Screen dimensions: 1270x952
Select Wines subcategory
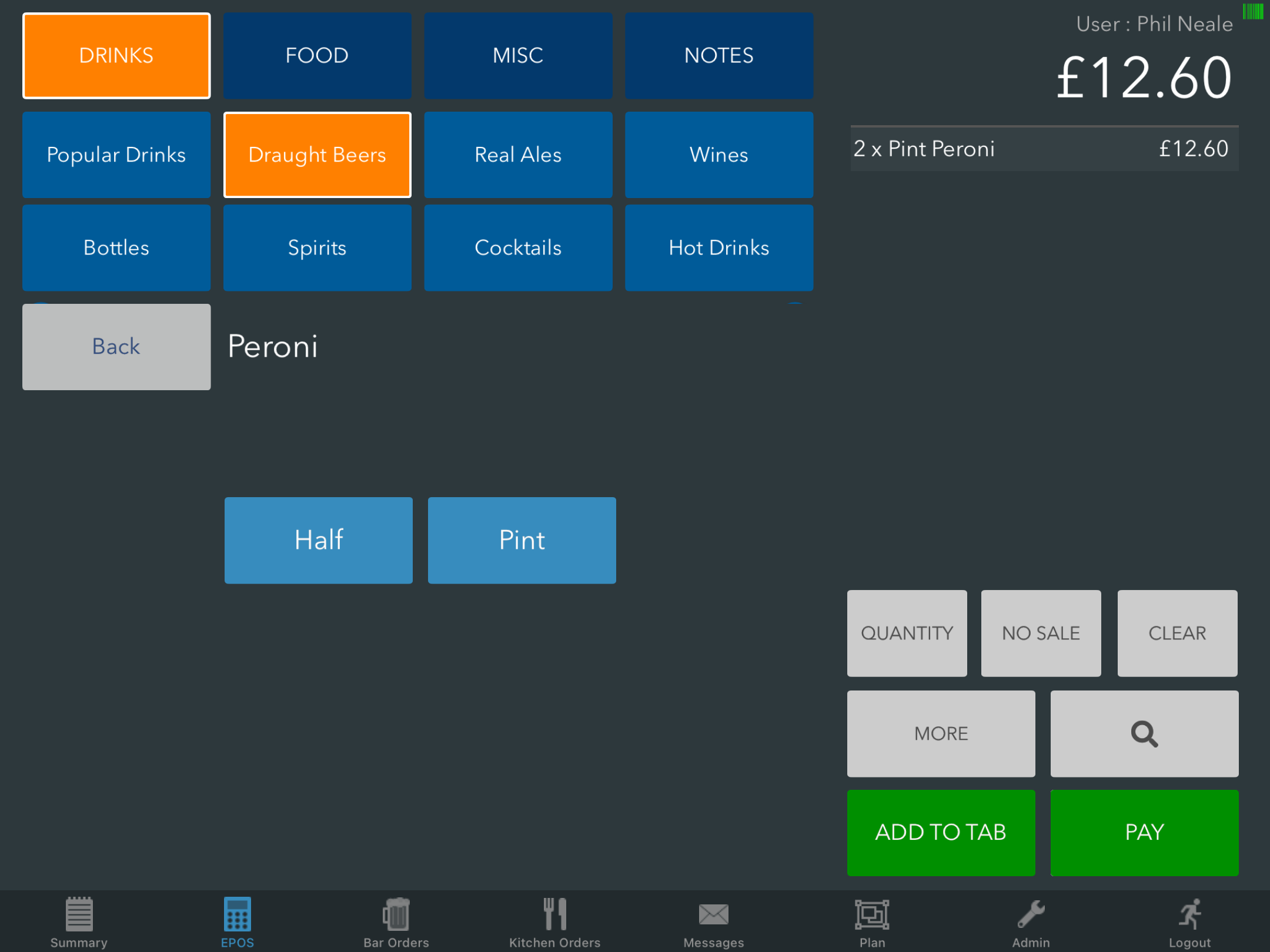[x=719, y=155]
